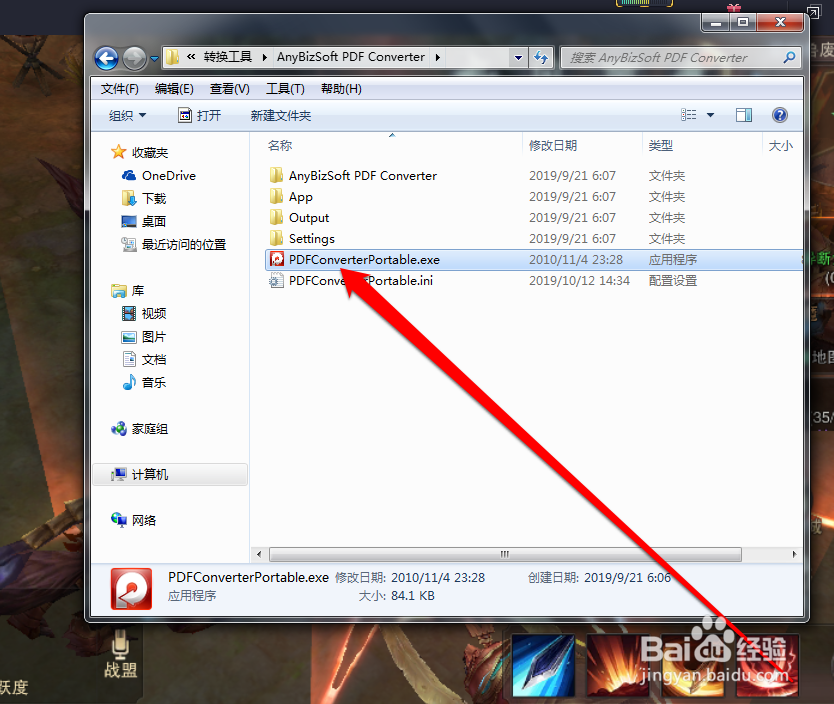Click the 2019/10/12 14:34 date cell
Screen dimensions: 834x704
click(579, 280)
